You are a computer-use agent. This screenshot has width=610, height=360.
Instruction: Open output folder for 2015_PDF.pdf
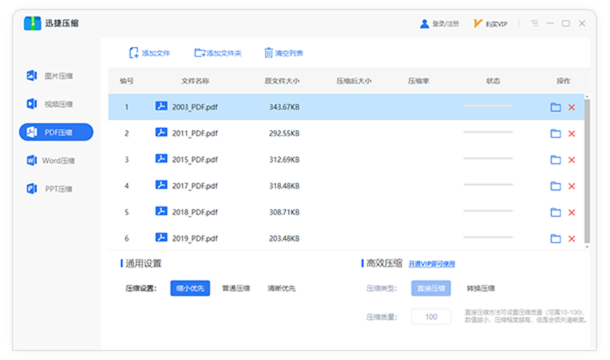(x=556, y=160)
